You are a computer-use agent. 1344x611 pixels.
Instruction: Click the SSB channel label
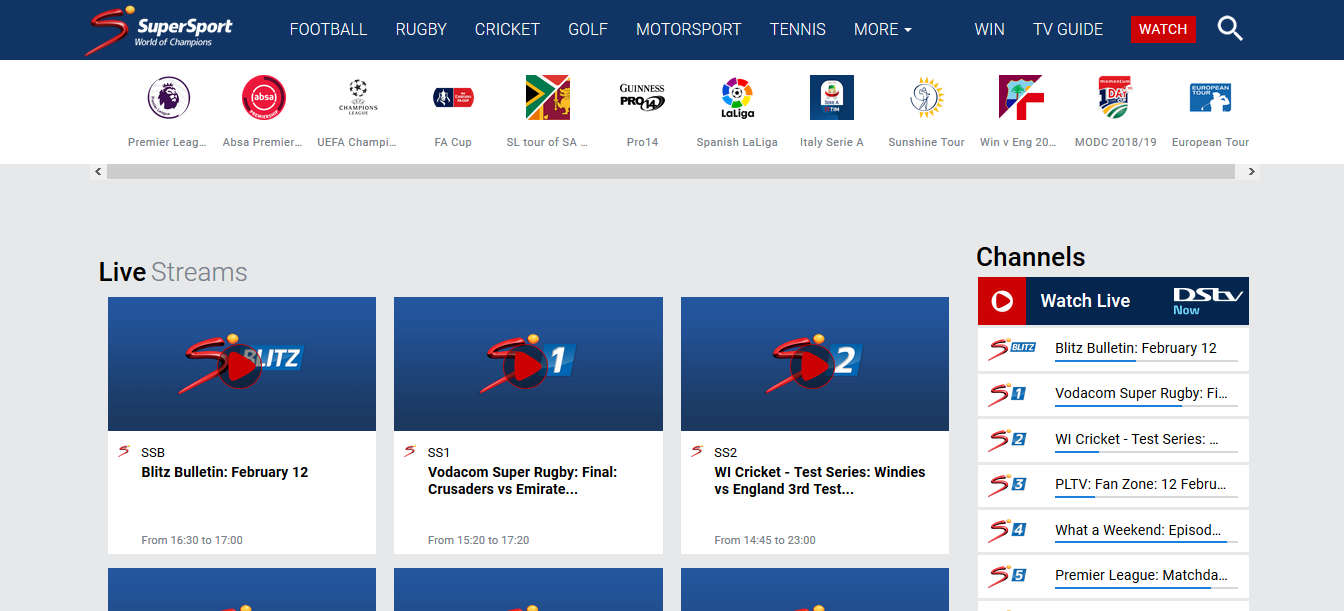pos(153,453)
